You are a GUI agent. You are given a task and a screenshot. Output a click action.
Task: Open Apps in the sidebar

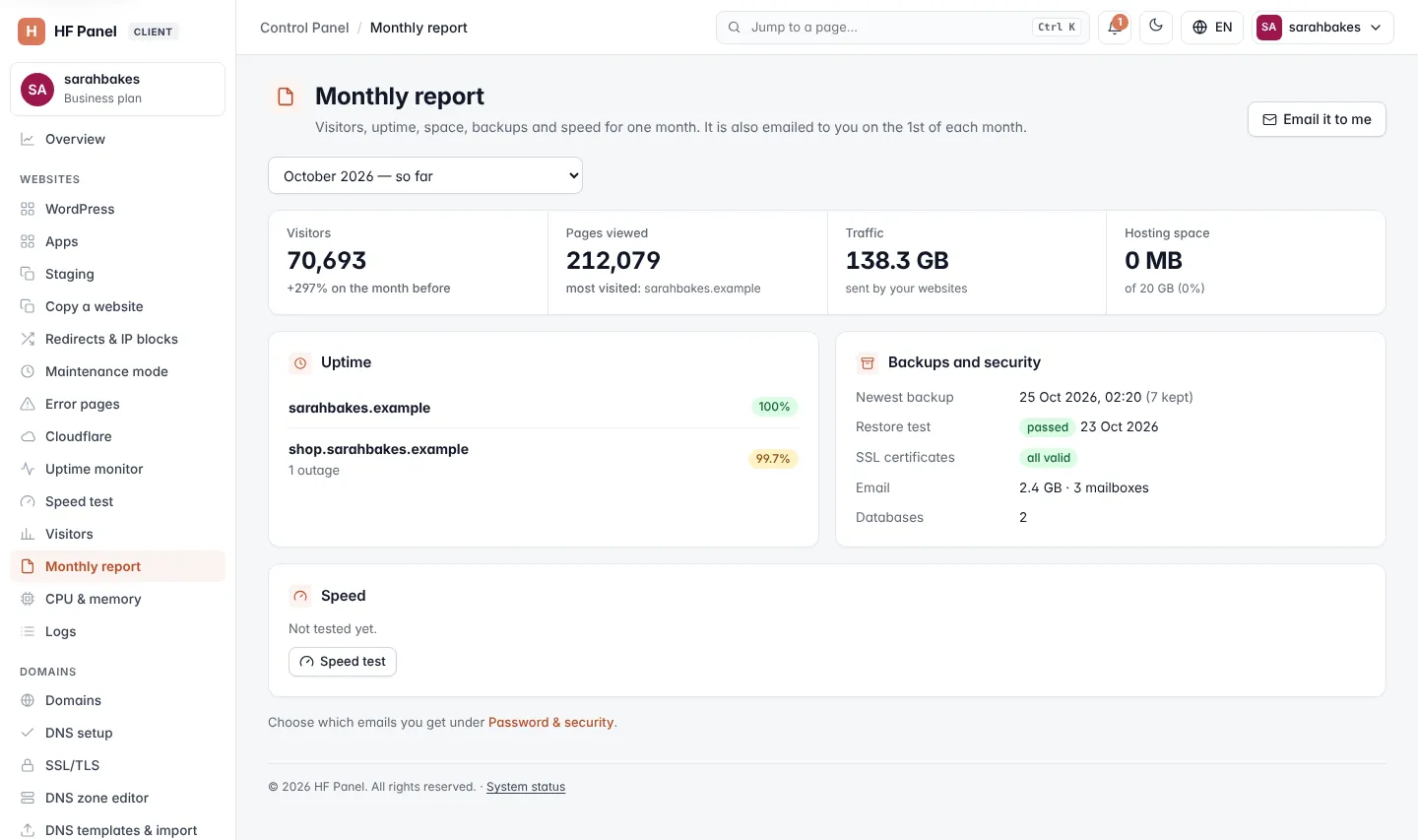[117, 241]
